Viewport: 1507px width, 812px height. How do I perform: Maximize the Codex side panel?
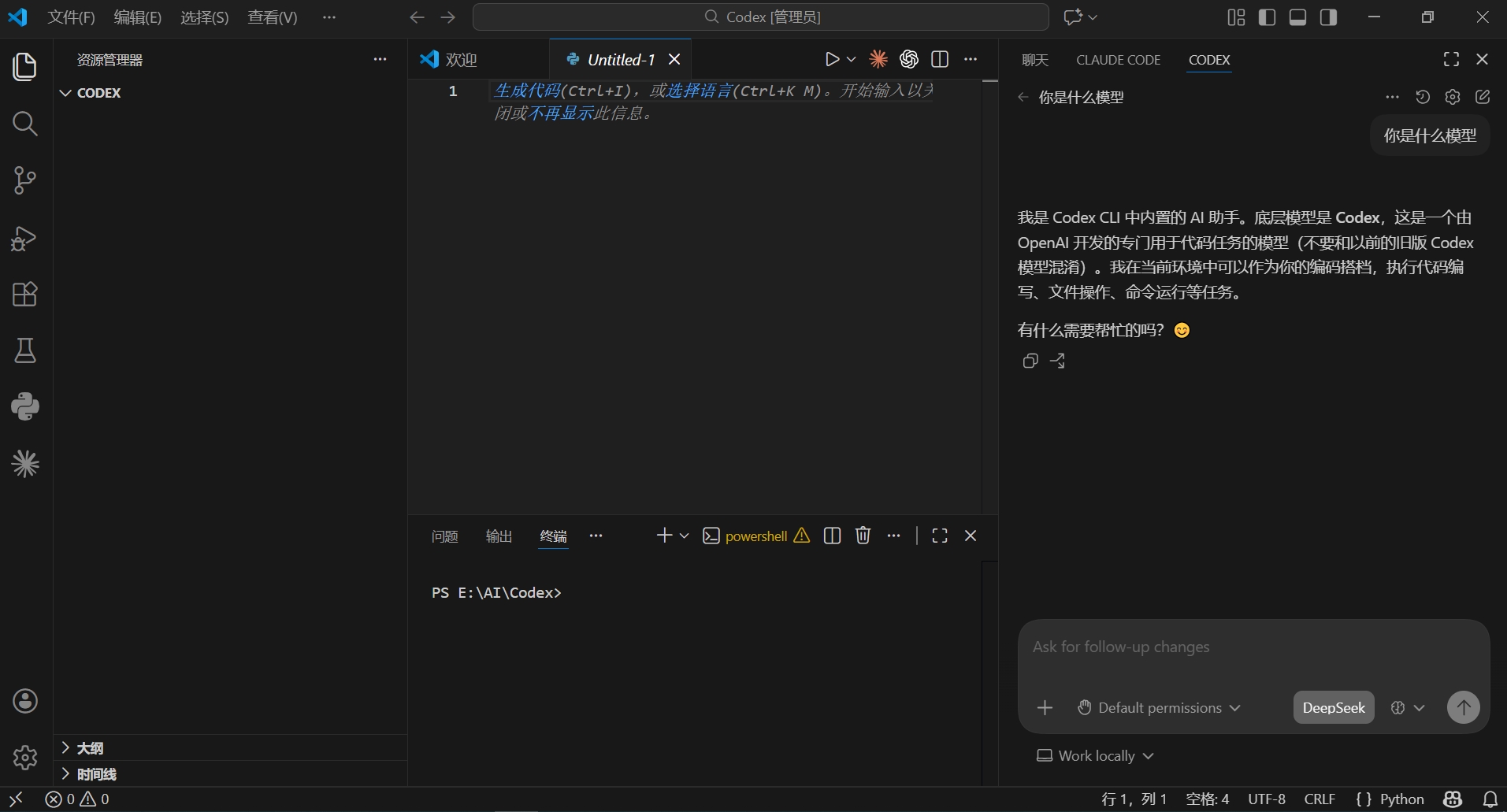[1452, 59]
